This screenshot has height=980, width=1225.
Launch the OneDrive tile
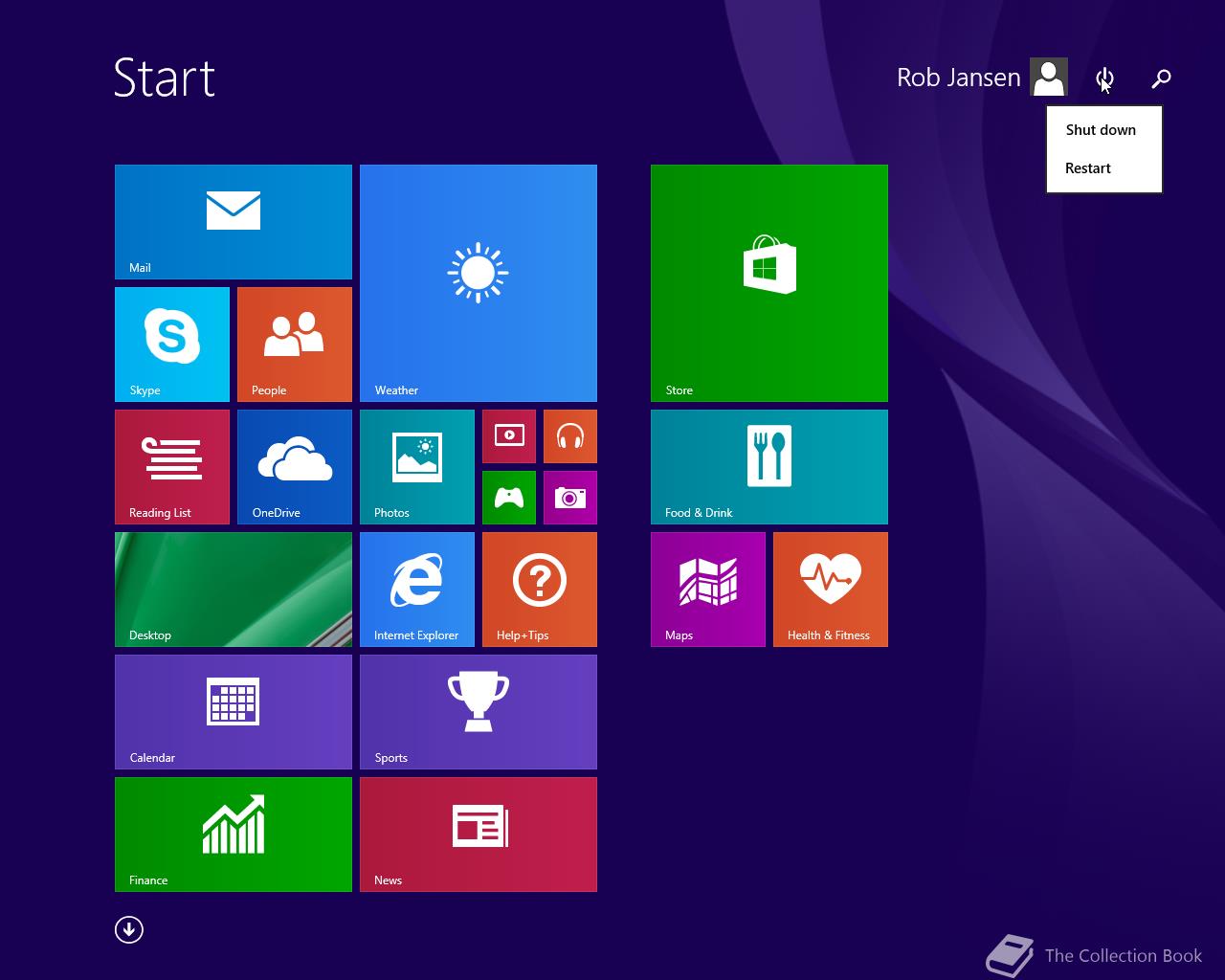point(295,467)
